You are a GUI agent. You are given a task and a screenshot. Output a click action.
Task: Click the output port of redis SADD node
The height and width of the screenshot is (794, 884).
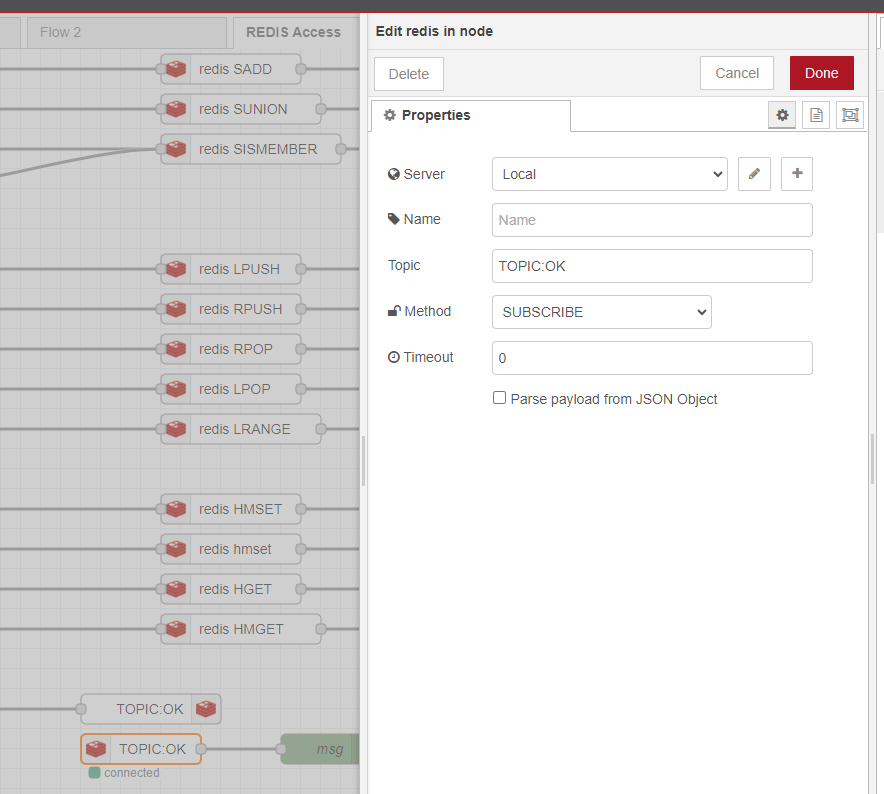pos(301,69)
